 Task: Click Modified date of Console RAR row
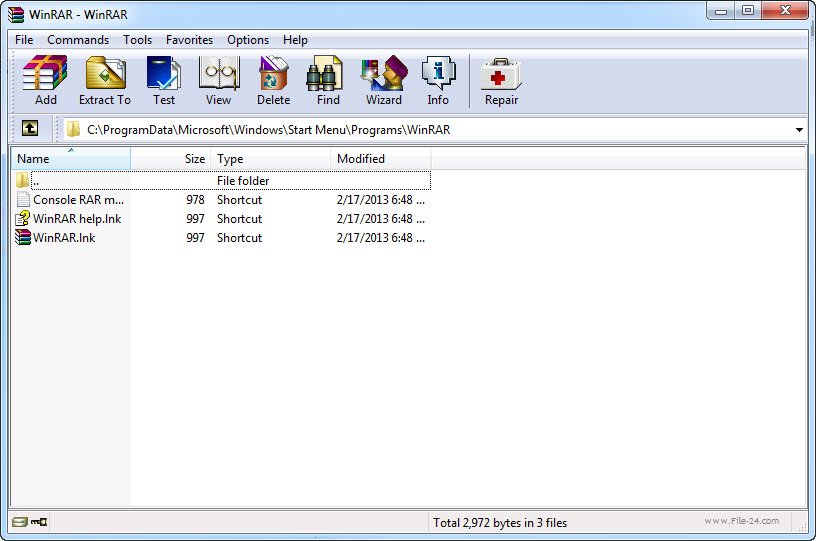tap(380, 200)
